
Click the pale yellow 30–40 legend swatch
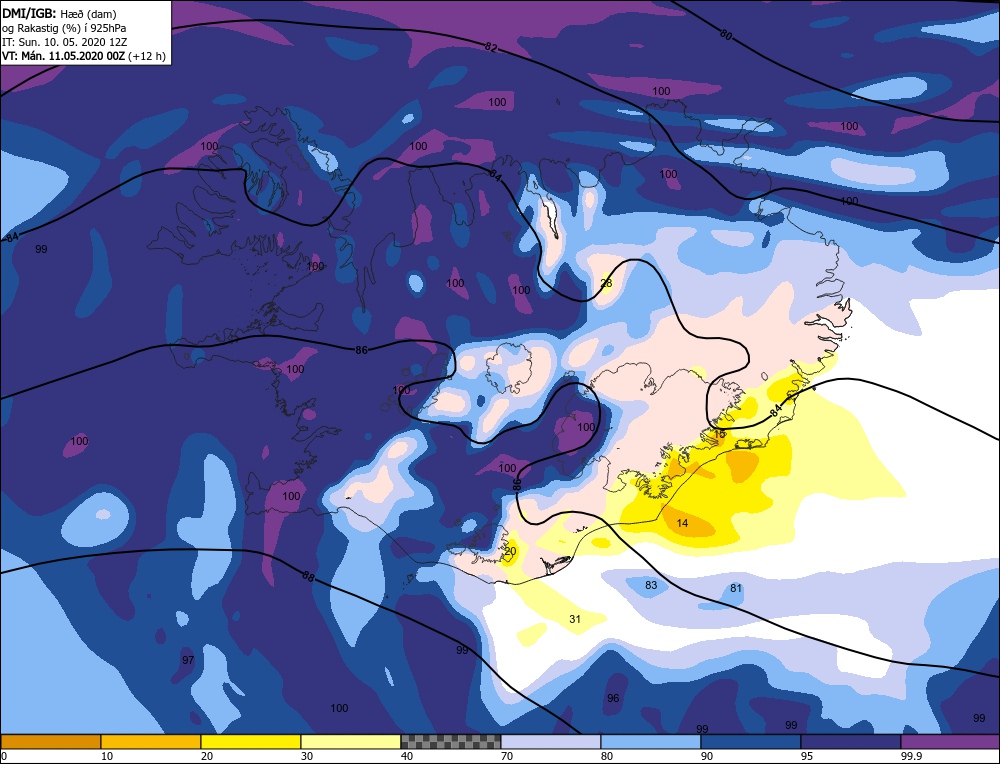click(x=351, y=742)
